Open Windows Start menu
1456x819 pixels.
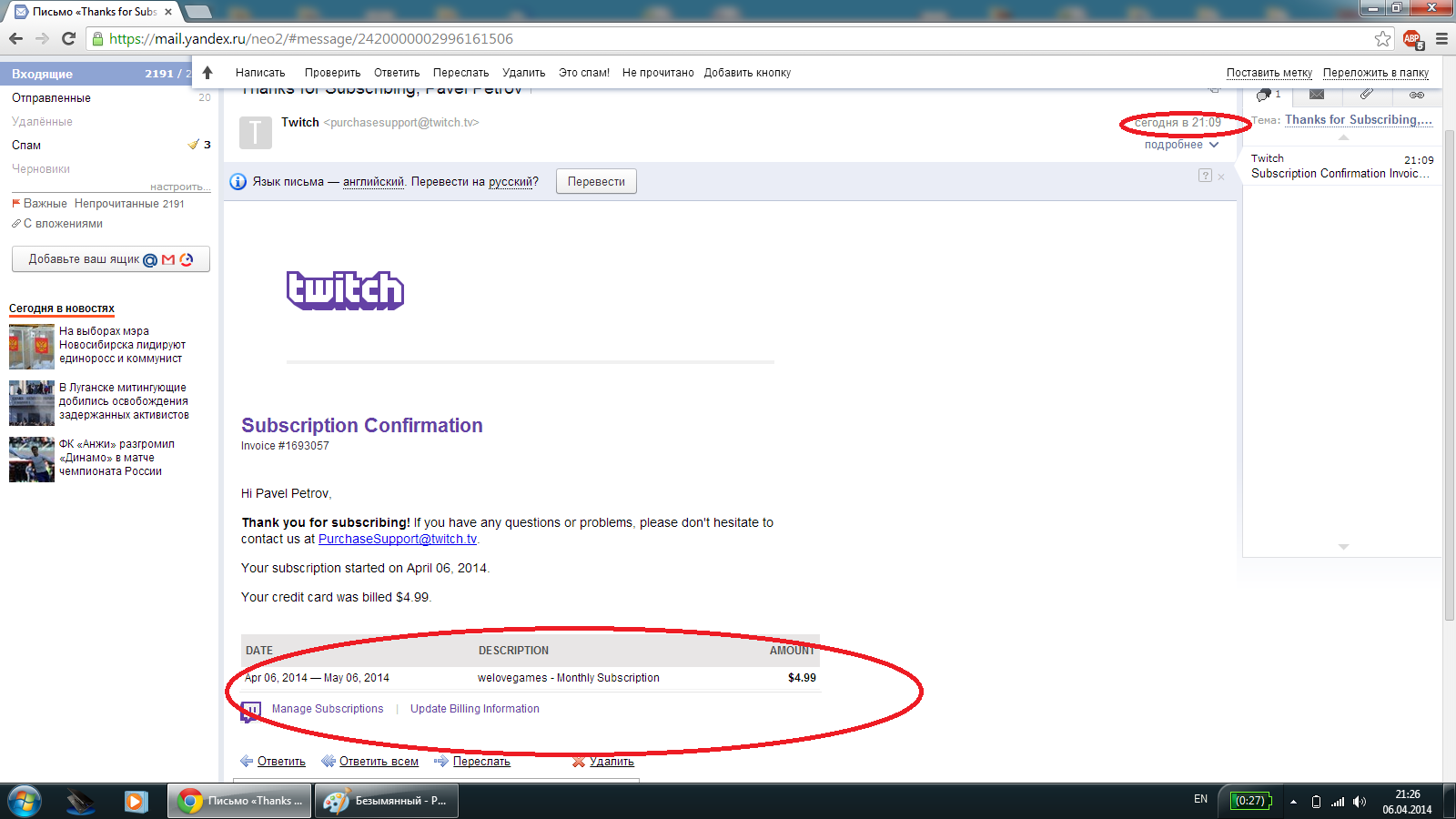25,802
